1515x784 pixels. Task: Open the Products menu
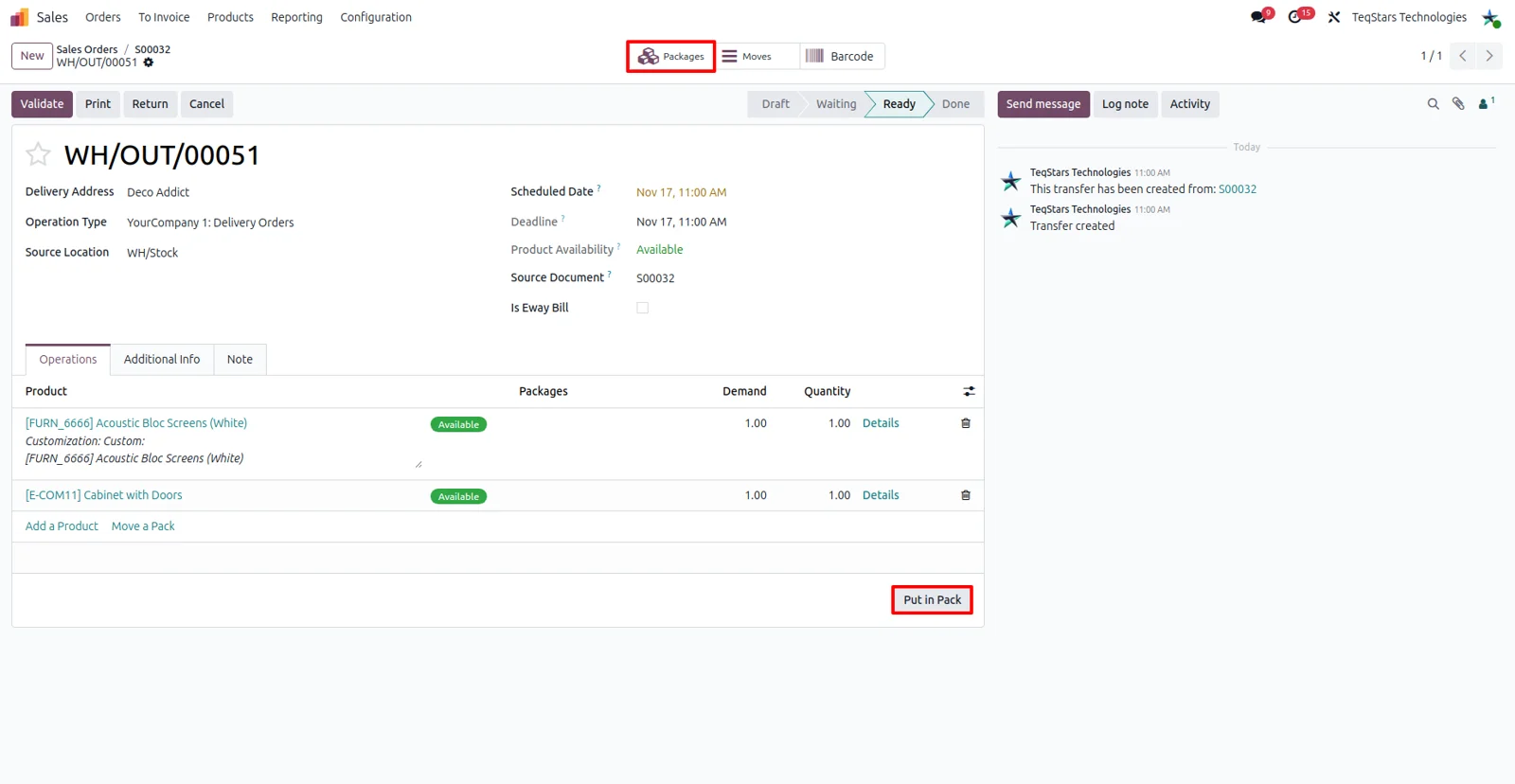230,17
